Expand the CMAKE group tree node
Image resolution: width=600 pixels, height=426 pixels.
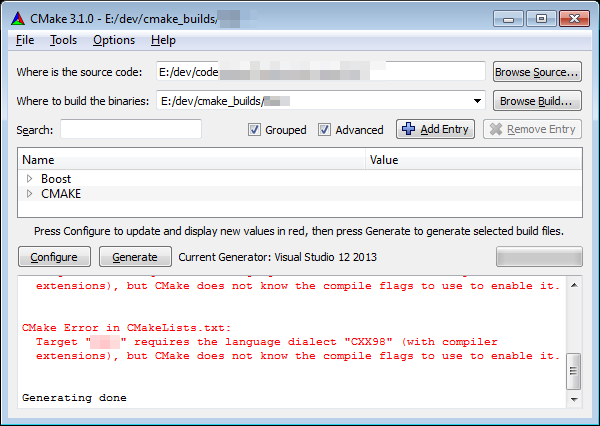[x=30, y=193]
